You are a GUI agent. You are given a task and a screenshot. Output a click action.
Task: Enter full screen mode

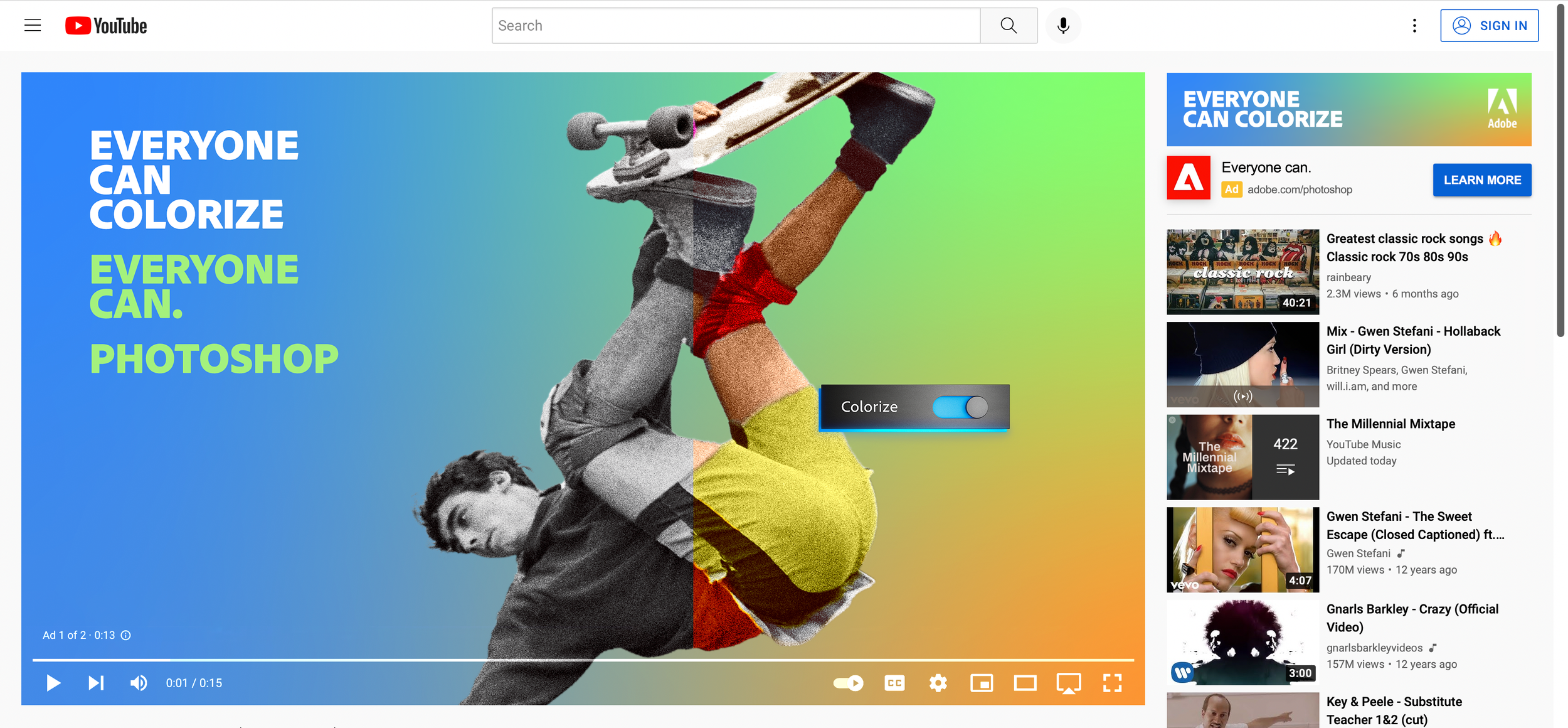(1112, 683)
